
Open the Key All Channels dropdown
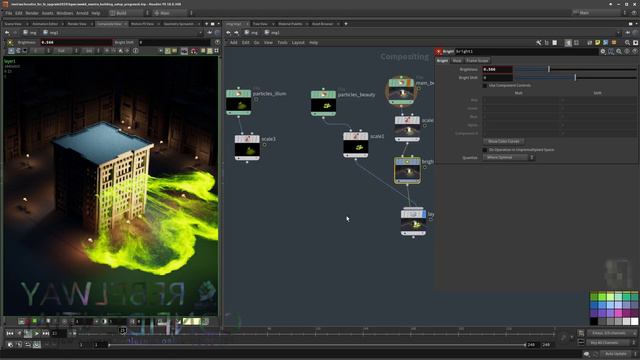click(612, 342)
